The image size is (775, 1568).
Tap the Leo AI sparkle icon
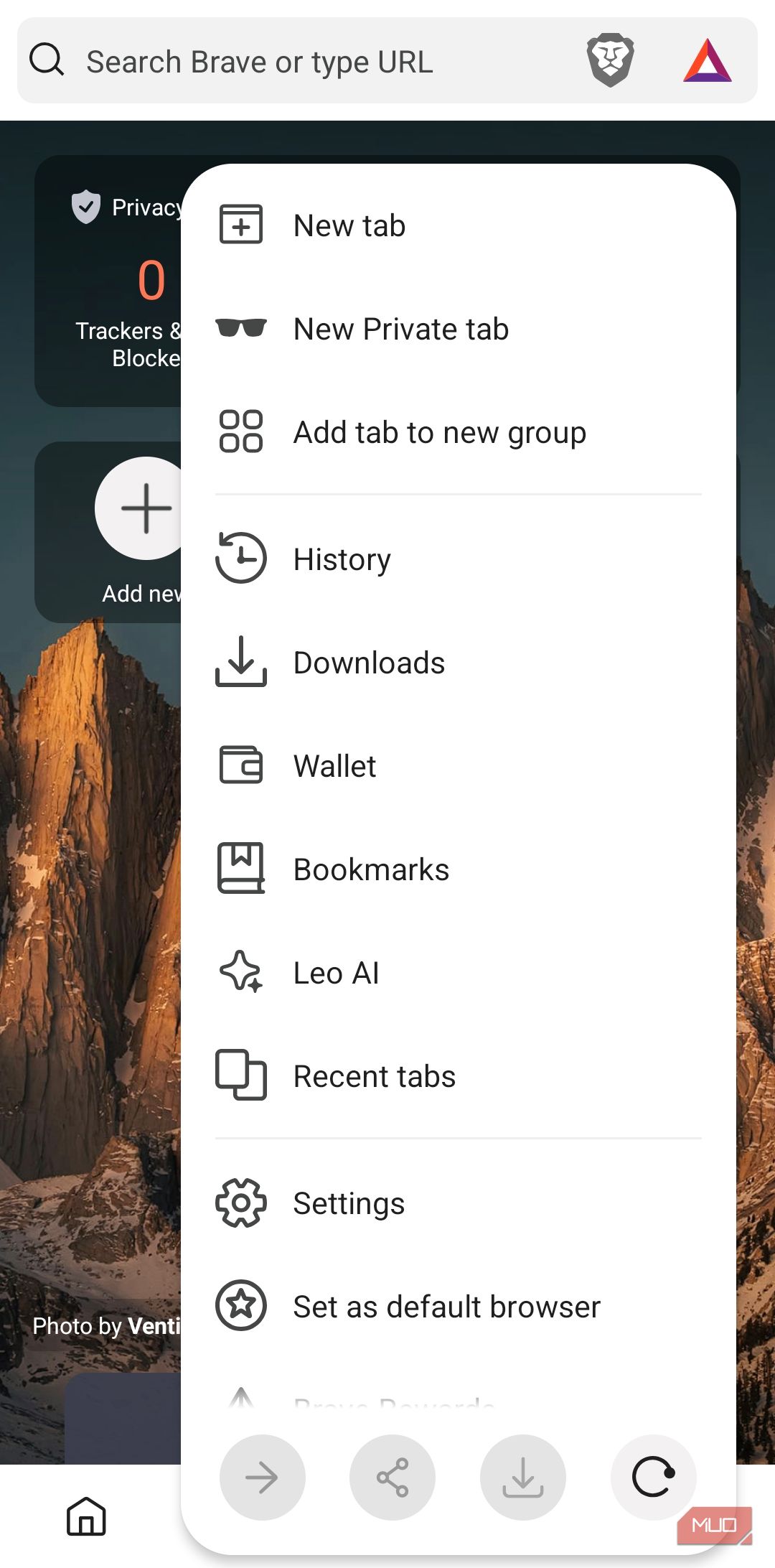pyautogui.click(x=241, y=971)
